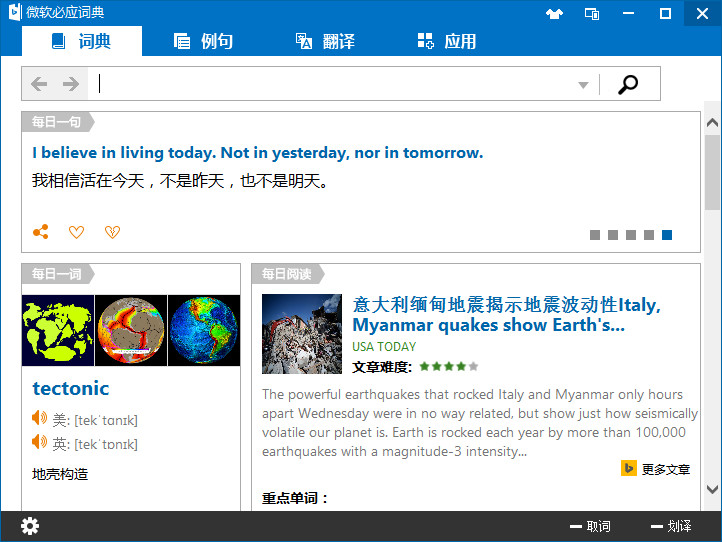Select the first daily sentence page dot
722x542 pixels.
(595, 235)
